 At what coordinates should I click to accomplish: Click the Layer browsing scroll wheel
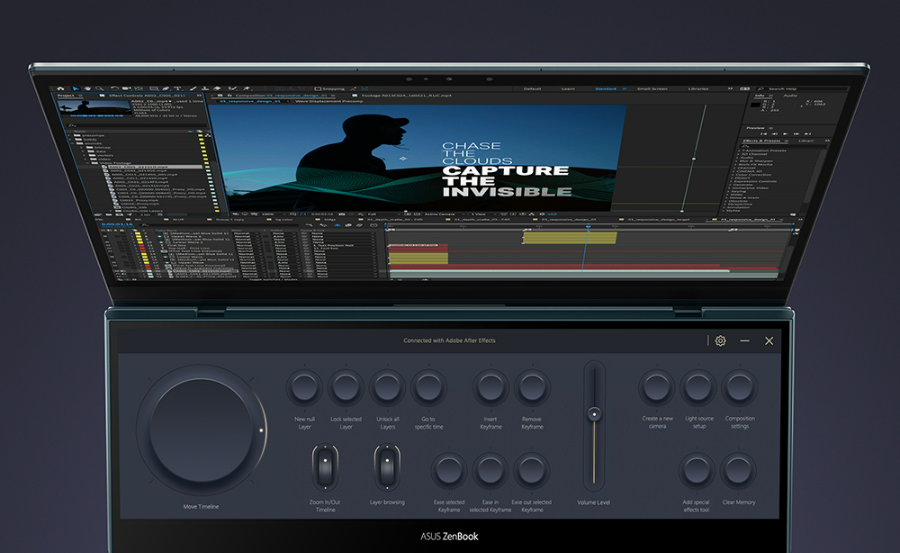(387, 467)
